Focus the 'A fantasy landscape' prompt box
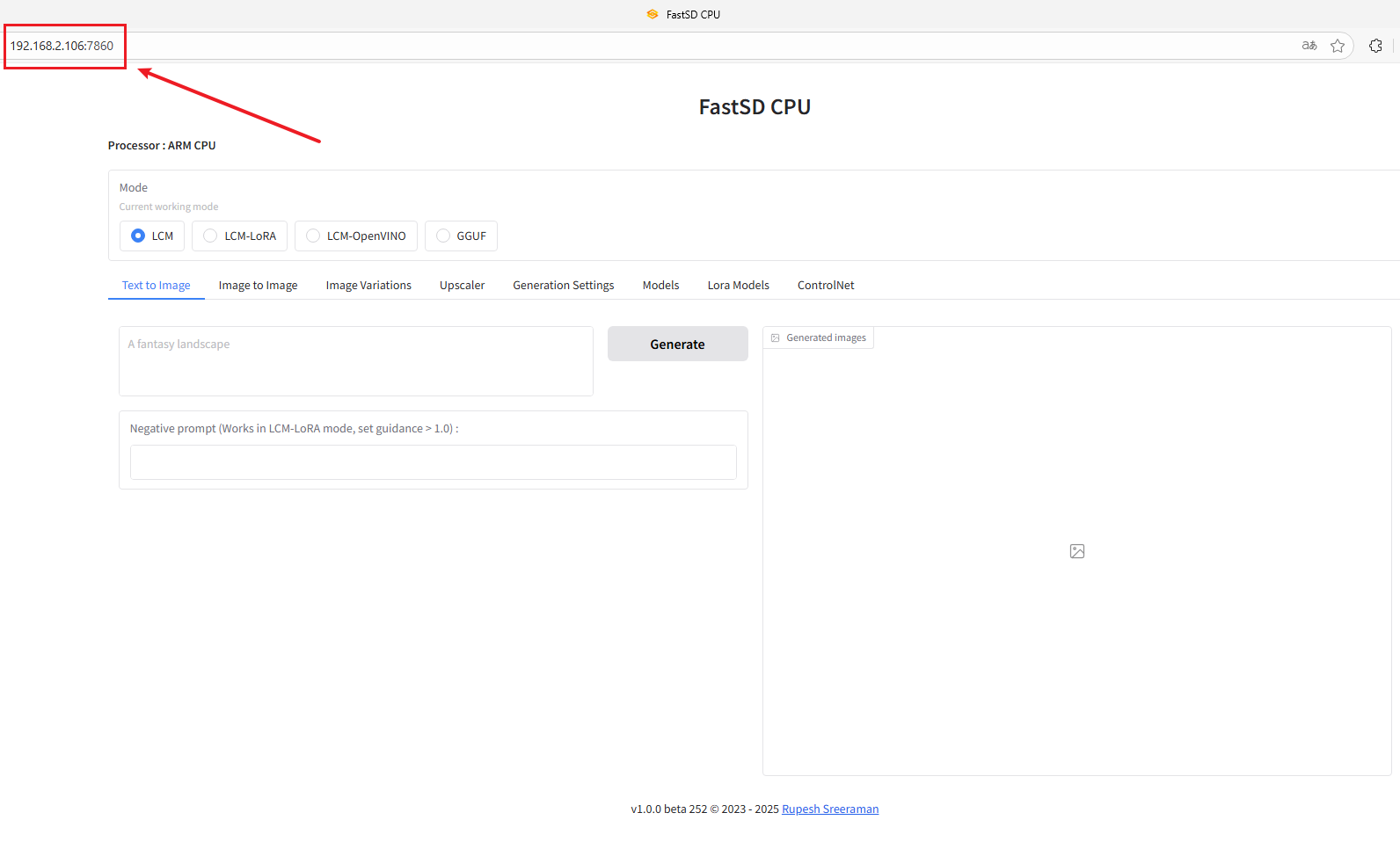1400x849 pixels. point(355,361)
